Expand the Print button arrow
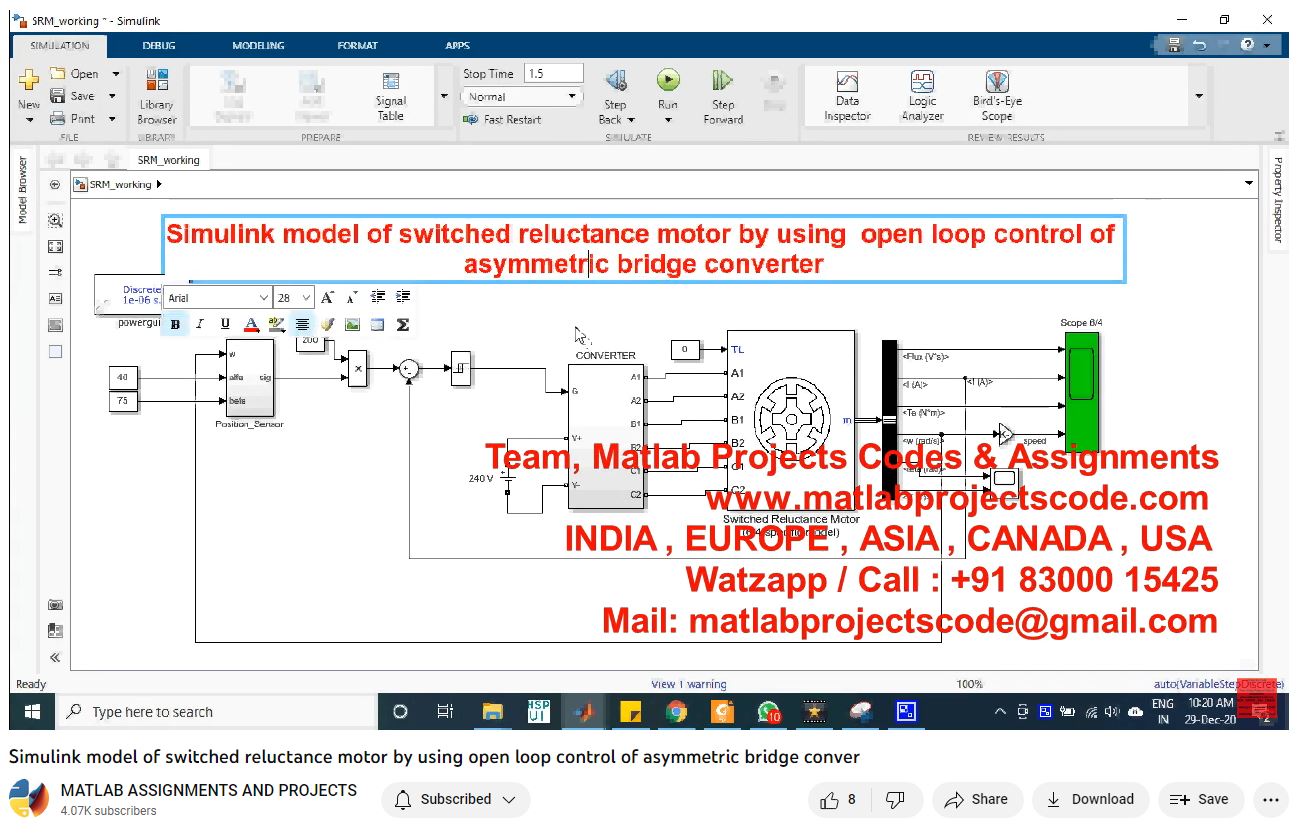1298x833 pixels. [112, 118]
